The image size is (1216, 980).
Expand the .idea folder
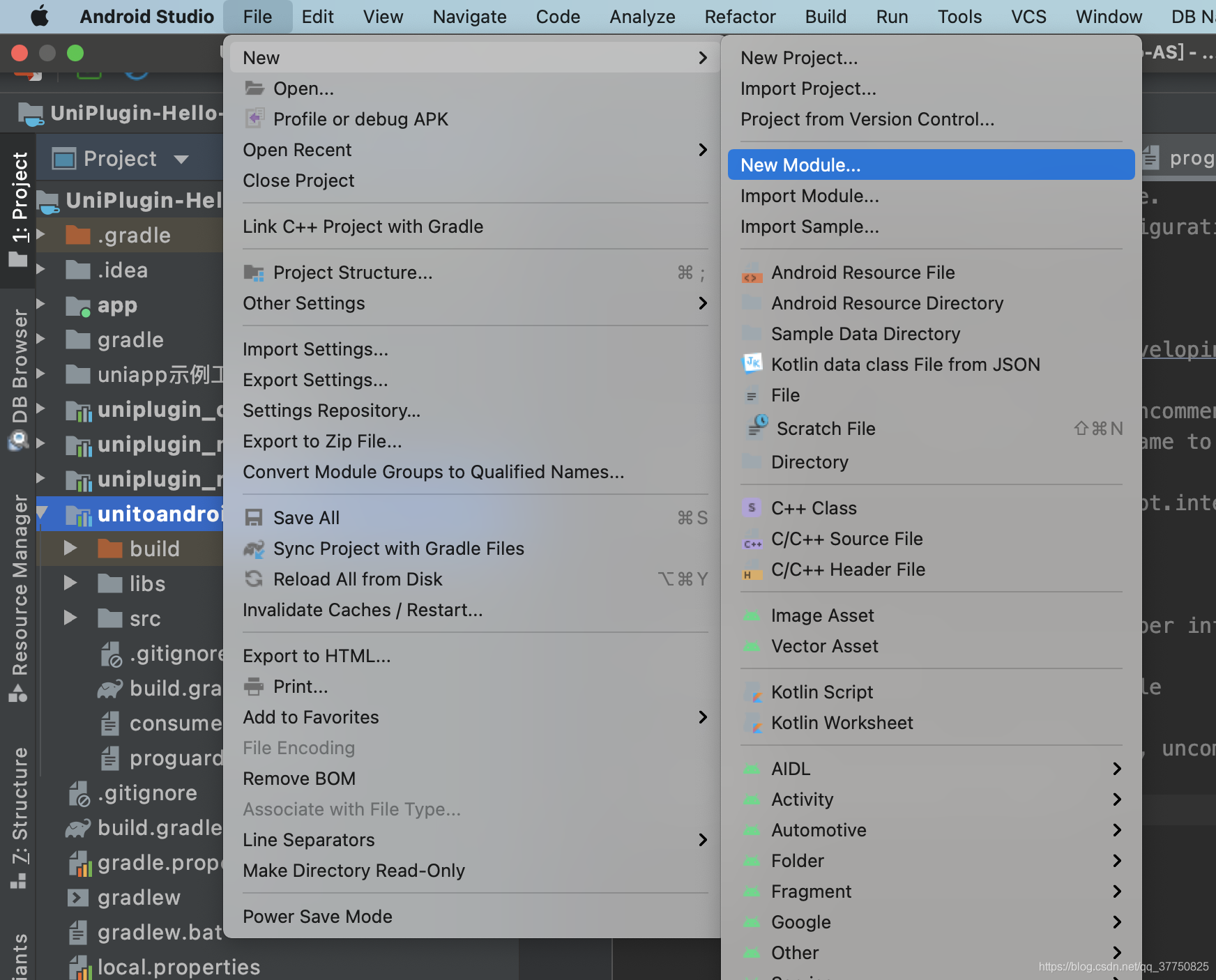[x=40, y=269]
